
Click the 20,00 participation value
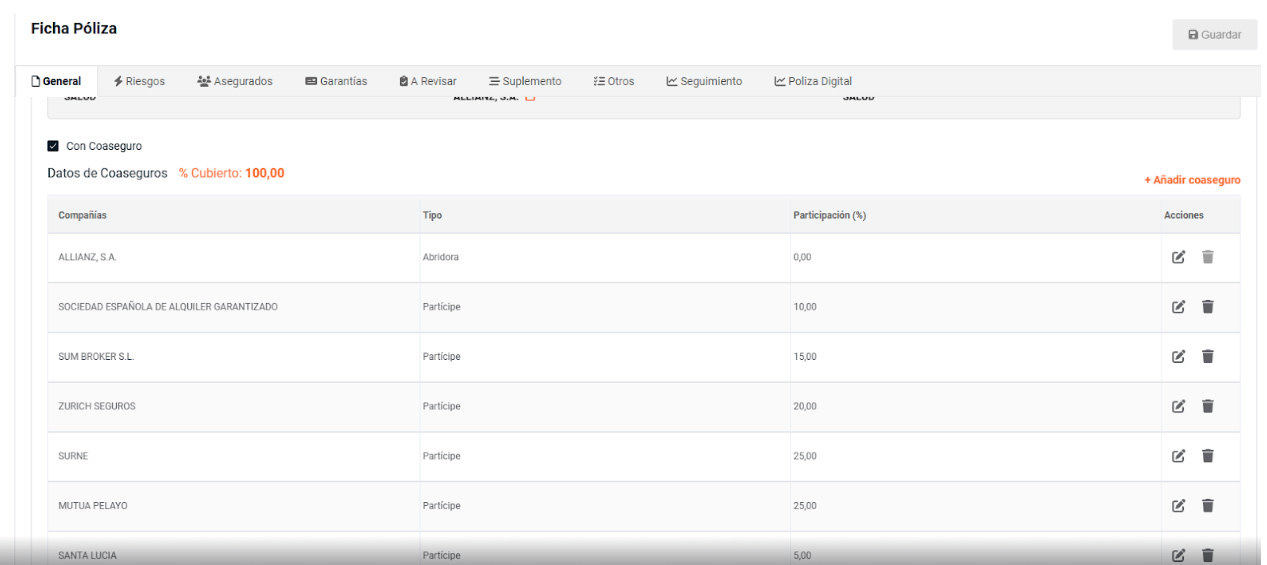pyautogui.click(x=805, y=406)
